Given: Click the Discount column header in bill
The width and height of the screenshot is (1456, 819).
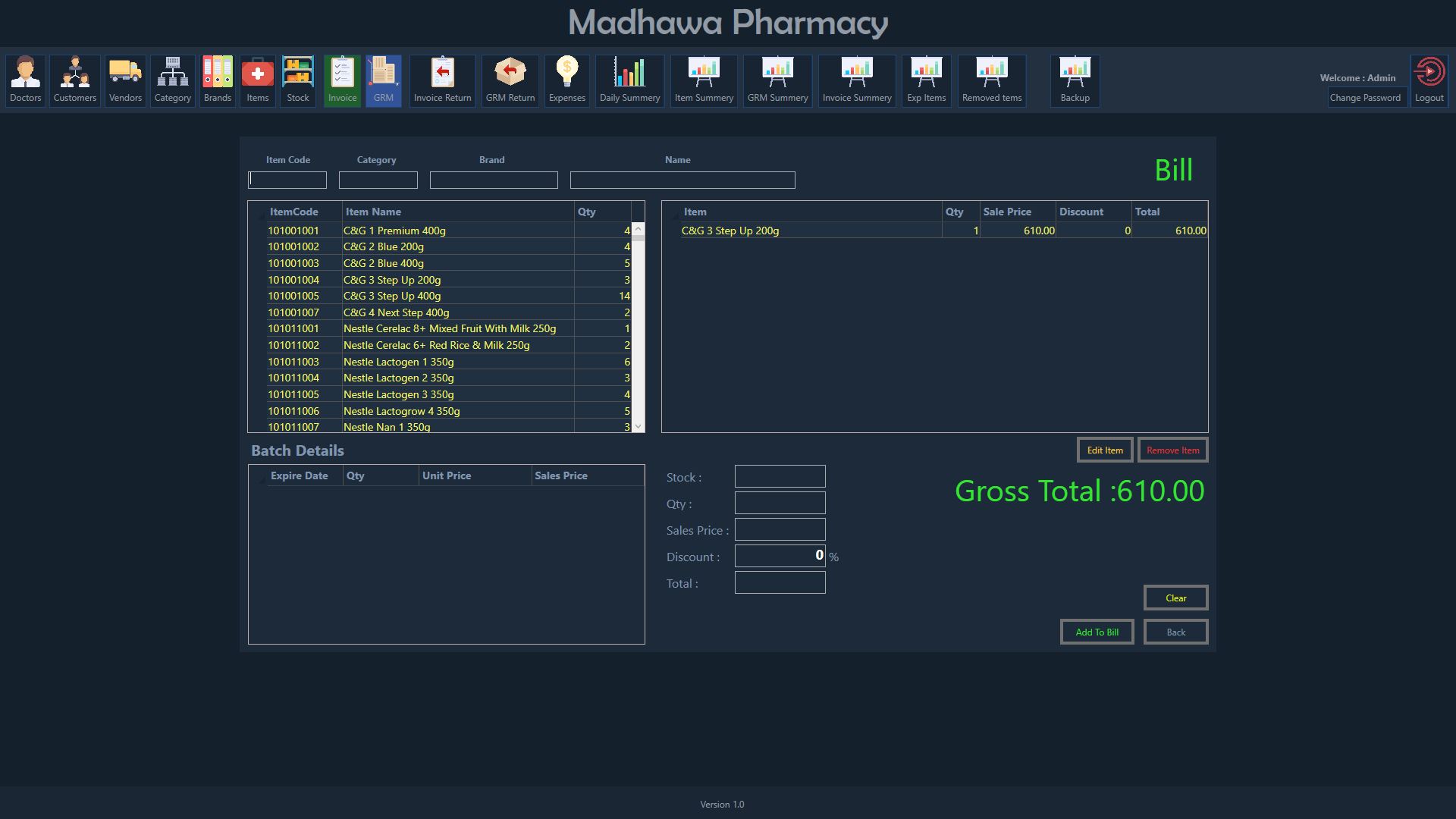Looking at the screenshot, I should pyautogui.click(x=1094, y=212).
